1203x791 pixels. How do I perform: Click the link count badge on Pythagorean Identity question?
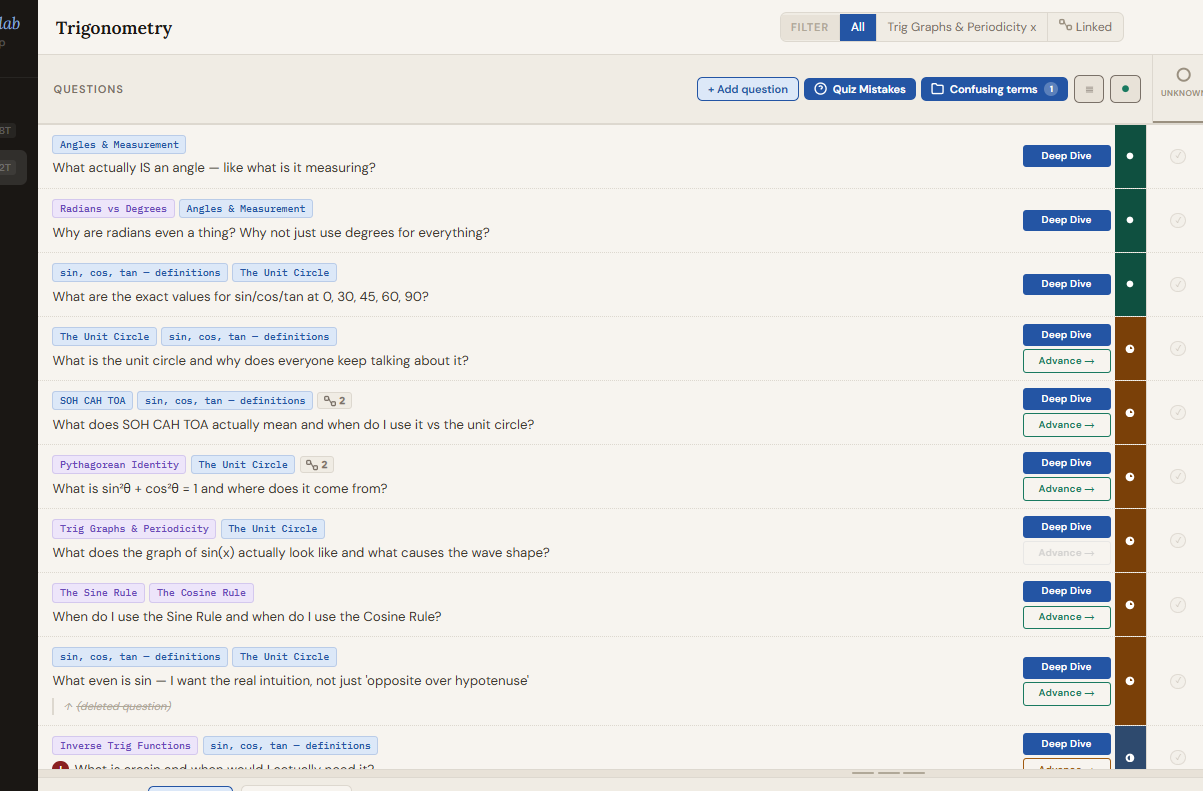318,465
